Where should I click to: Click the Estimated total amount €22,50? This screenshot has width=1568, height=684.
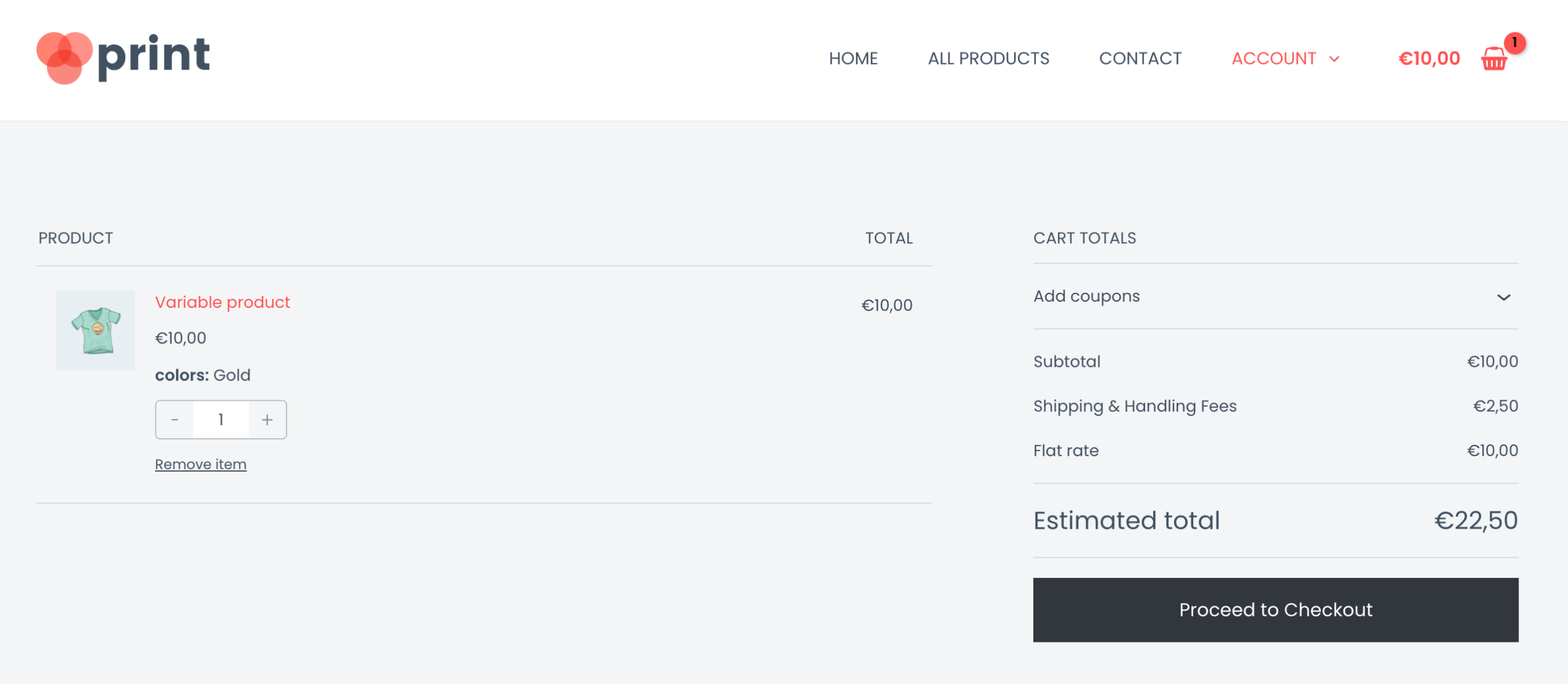click(1476, 520)
